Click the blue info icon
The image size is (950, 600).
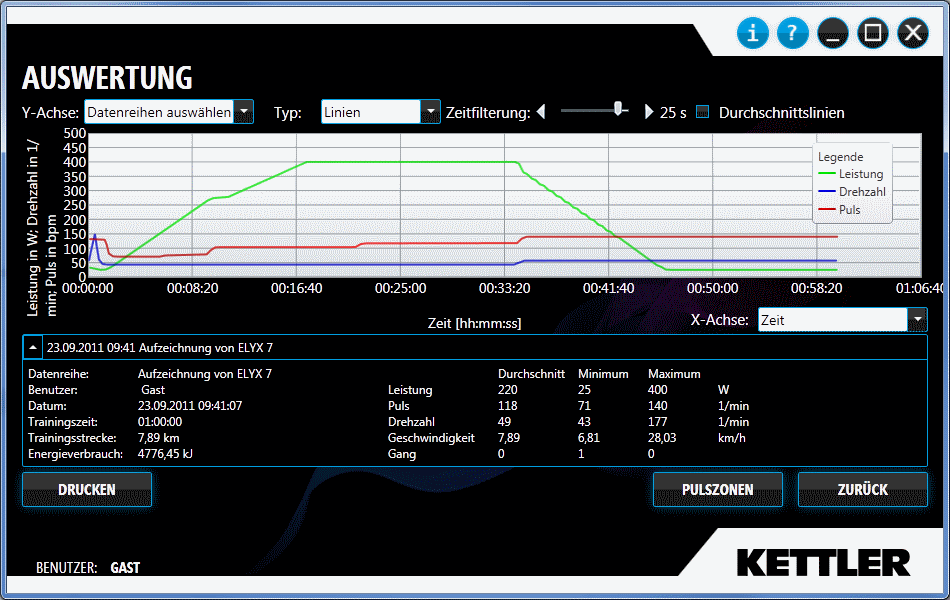[x=752, y=33]
